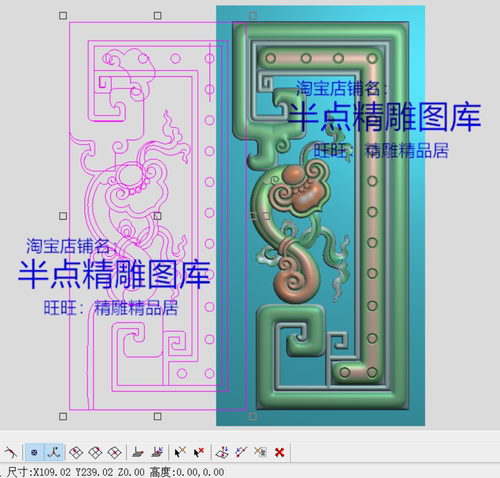This screenshot has height=478, width=500.
Task: Select the cursor with small red X icon
Action: (199, 452)
